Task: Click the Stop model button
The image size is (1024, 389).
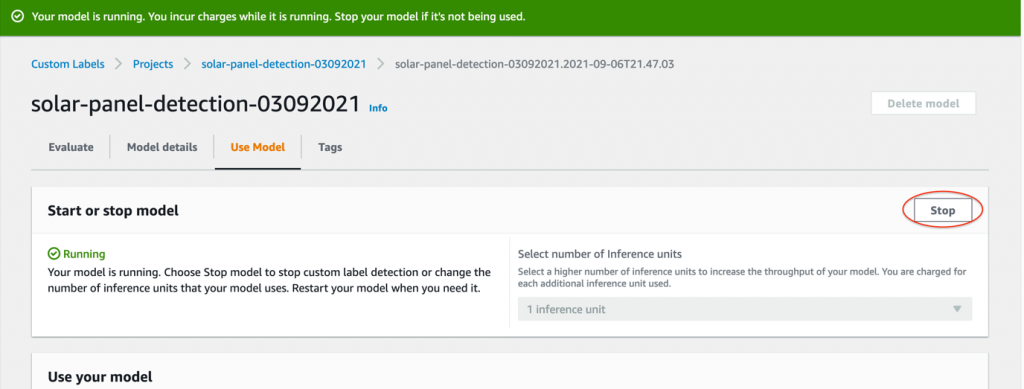Action: click(x=942, y=210)
